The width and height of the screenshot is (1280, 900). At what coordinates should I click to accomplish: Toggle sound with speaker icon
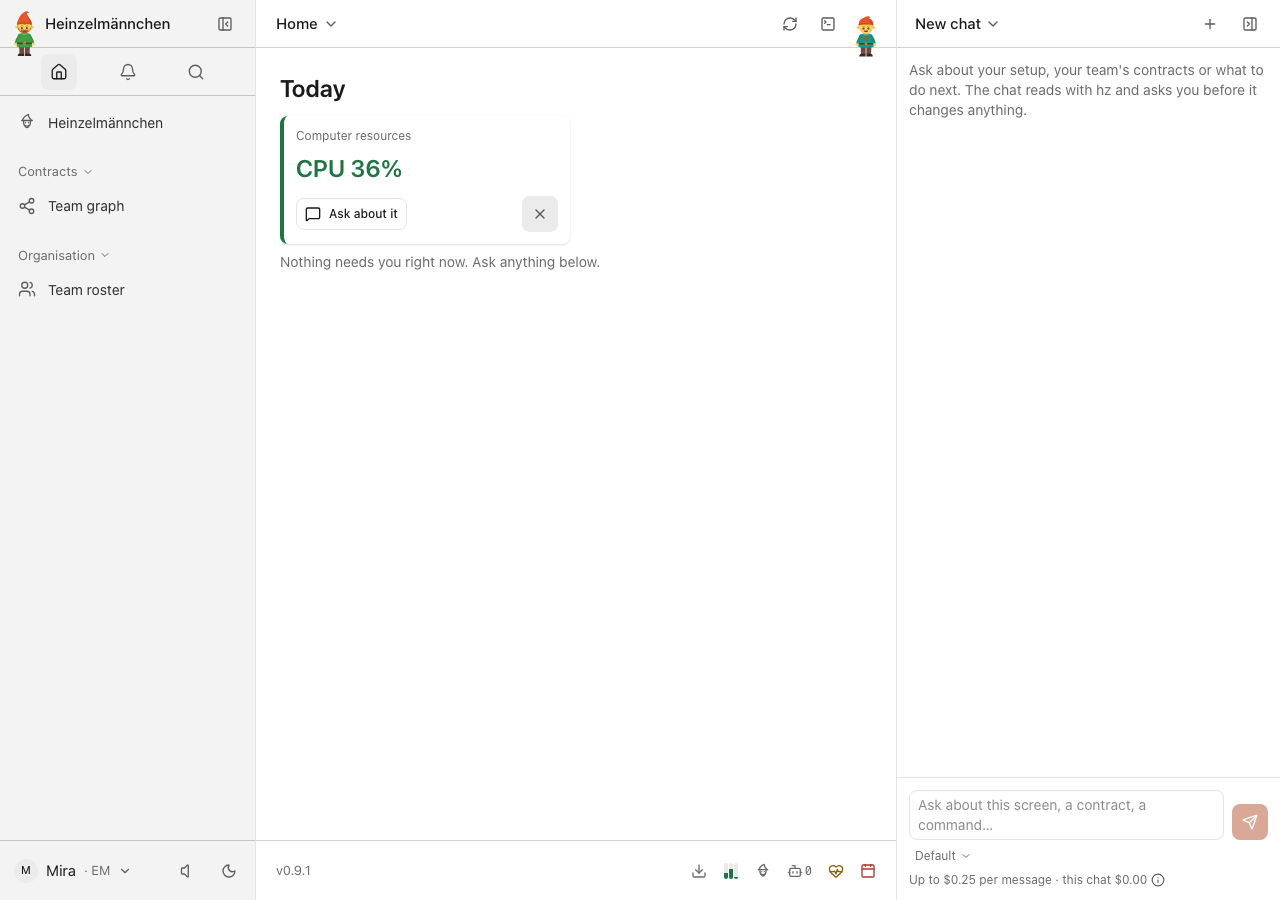coord(186,871)
